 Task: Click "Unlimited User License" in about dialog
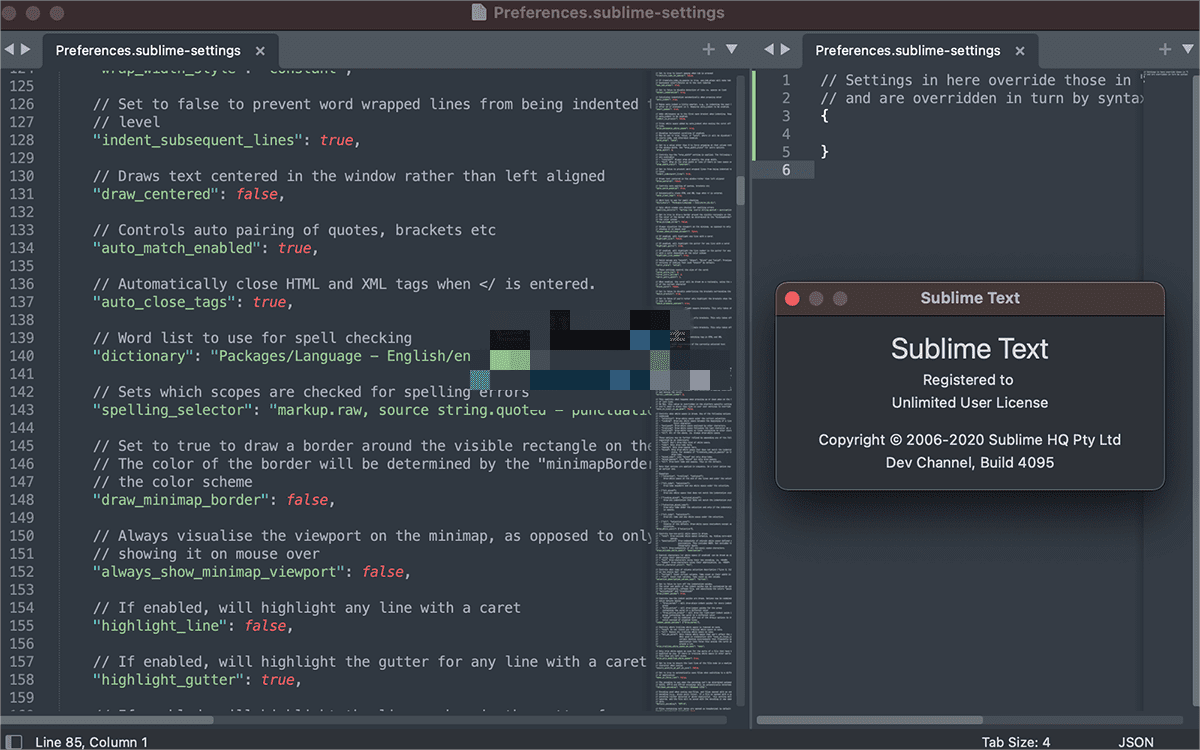coord(970,403)
